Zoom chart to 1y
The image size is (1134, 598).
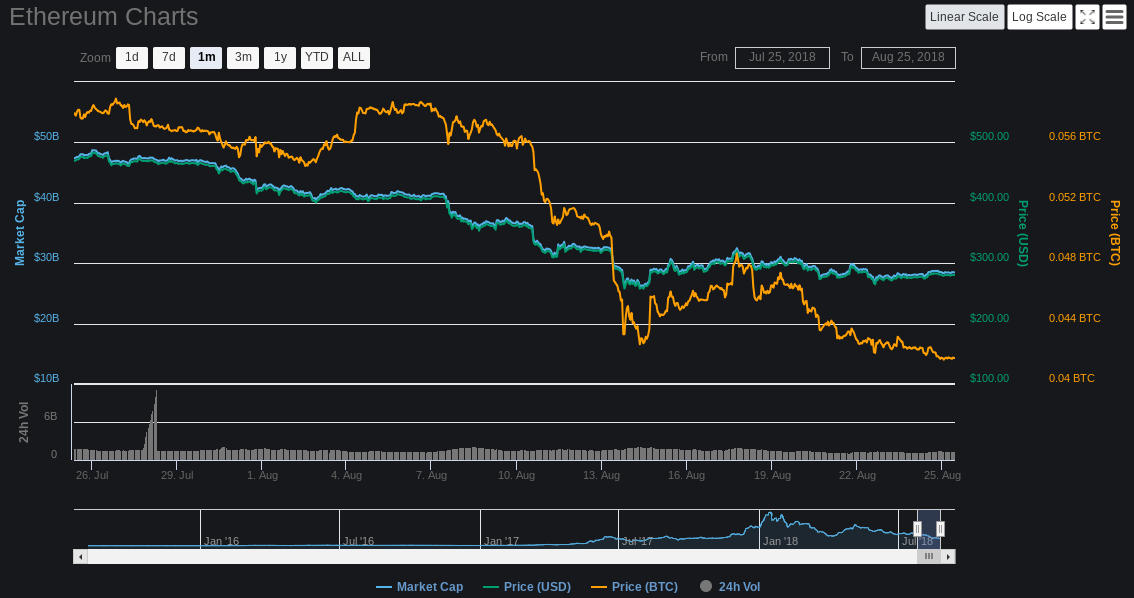[280, 58]
